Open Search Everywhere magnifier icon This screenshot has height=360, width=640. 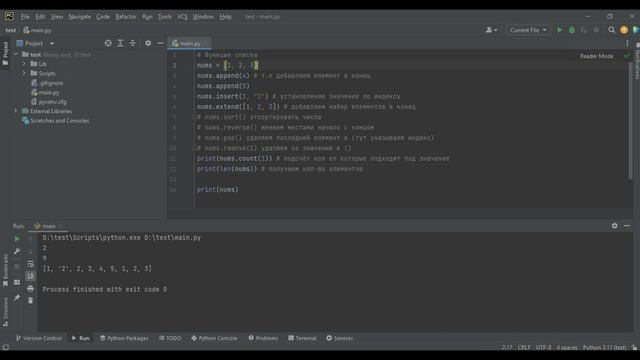point(611,30)
